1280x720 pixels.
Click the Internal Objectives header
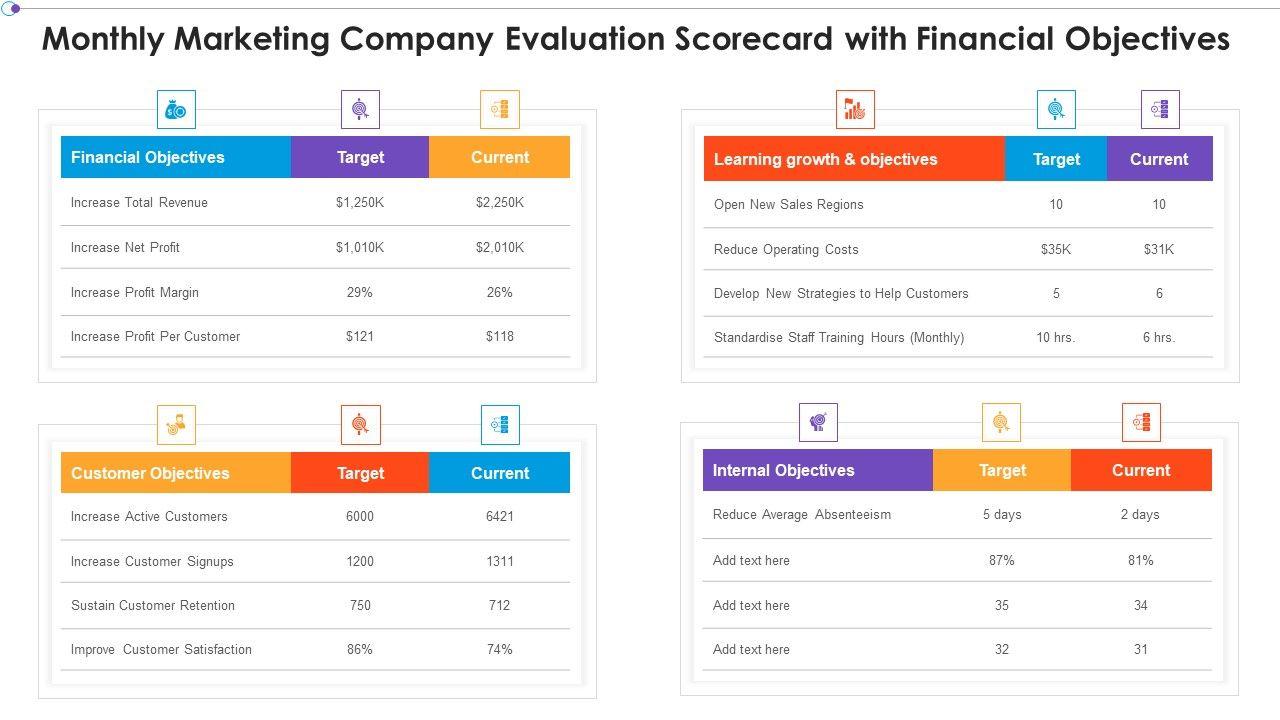[783, 471]
